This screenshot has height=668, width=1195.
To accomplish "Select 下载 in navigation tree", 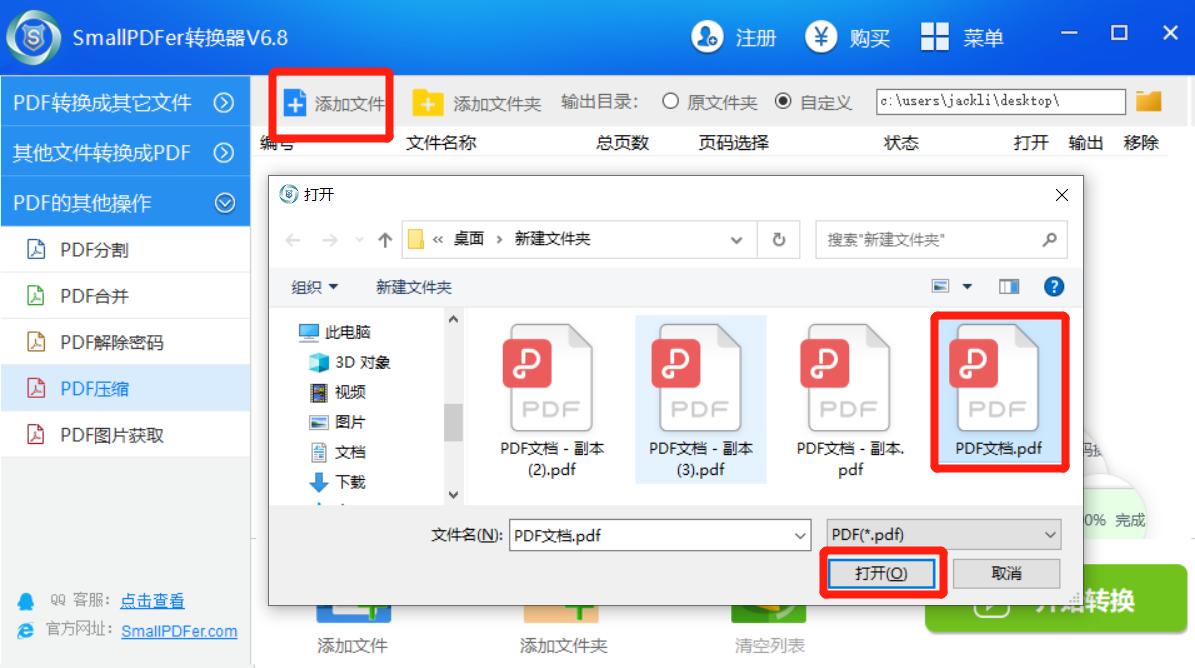I will tap(338, 481).
